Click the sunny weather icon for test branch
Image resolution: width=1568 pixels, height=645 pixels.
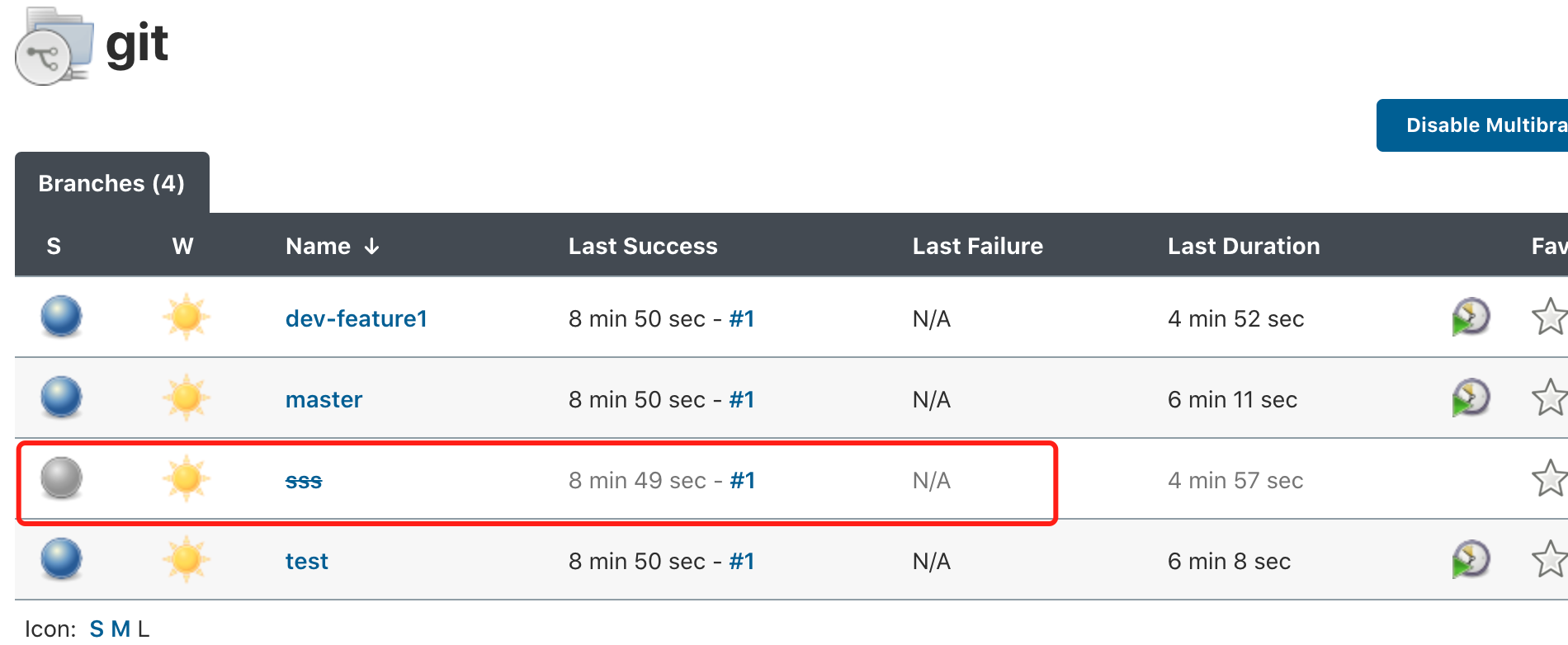pyautogui.click(x=186, y=559)
